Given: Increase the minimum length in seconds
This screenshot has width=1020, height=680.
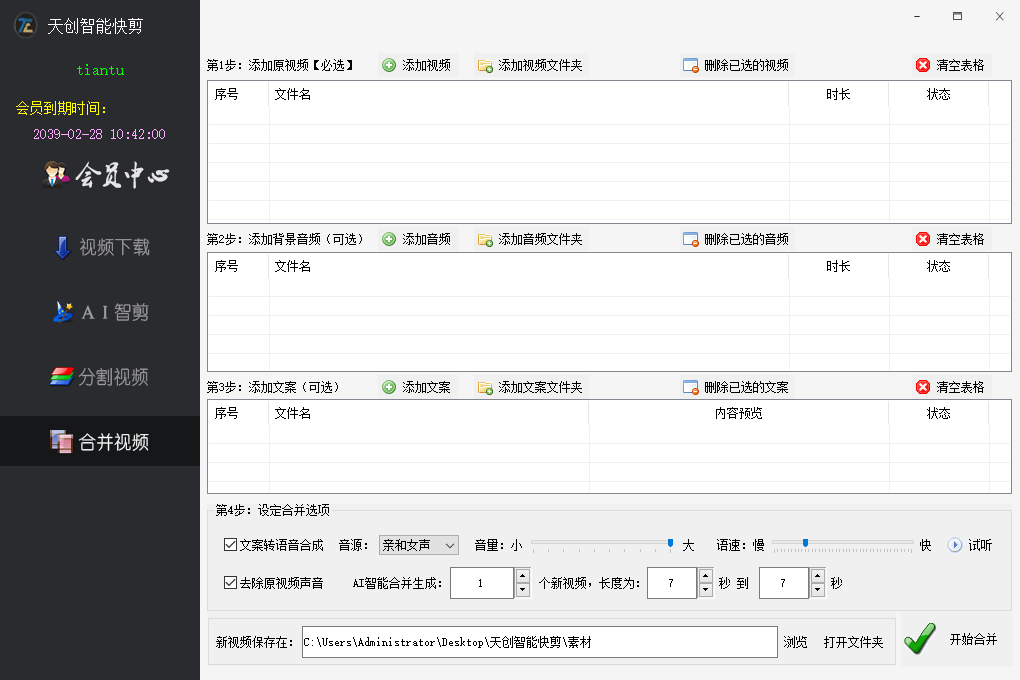Looking at the screenshot, I should (706, 575).
